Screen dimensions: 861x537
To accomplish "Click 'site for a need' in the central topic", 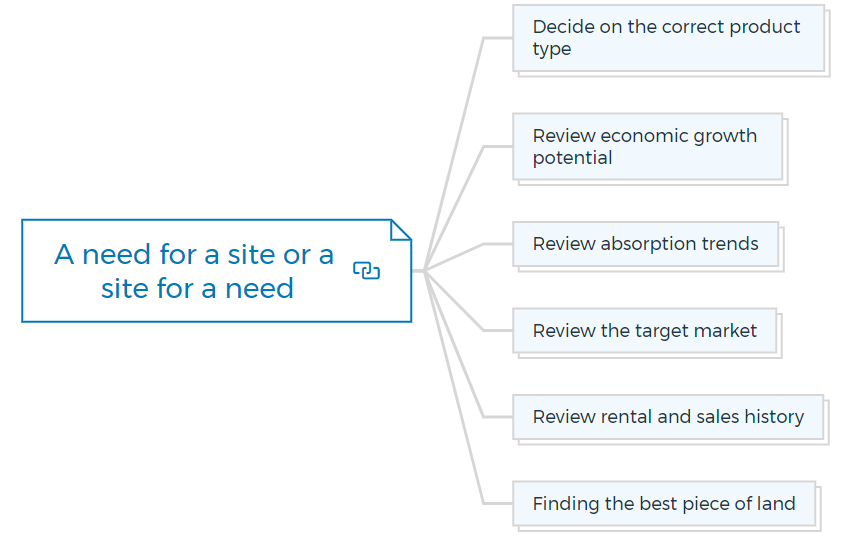I will [197, 288].
